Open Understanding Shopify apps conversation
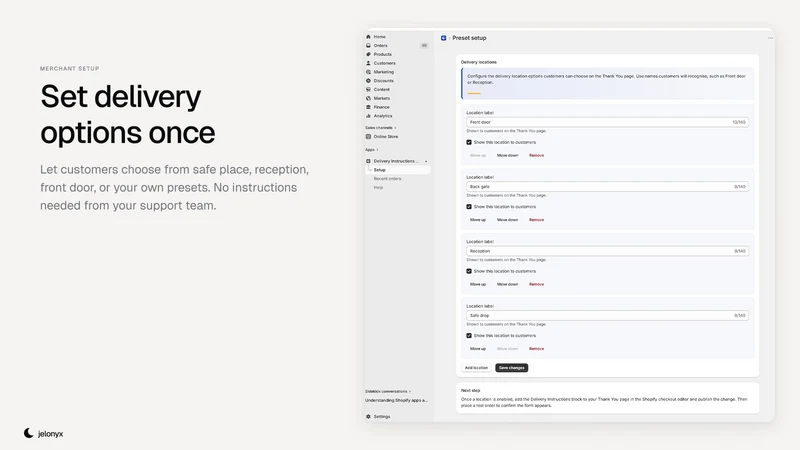The width and height of the screenshot is (800, 450). pyautogui.click(x=396, y=401)
